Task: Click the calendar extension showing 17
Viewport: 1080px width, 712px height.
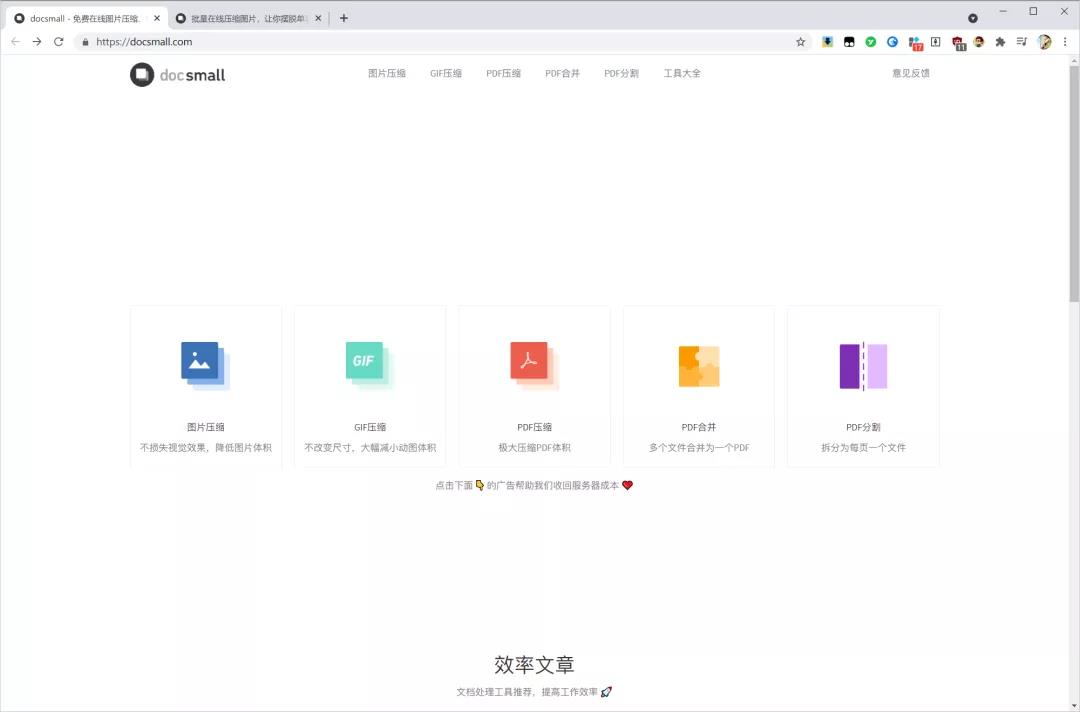Action: click(916, 42)
